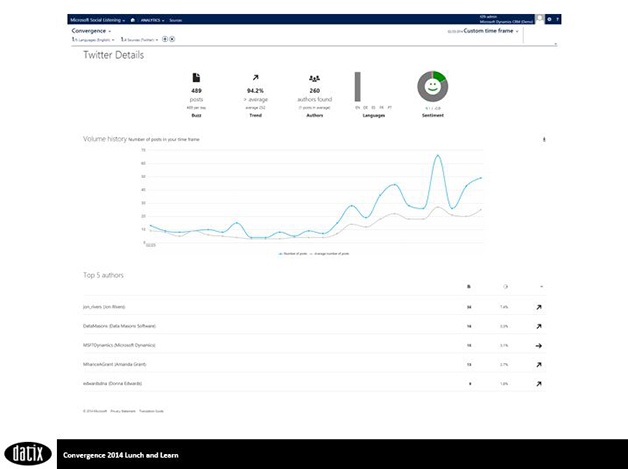This screenshot has width=628, height=469.
Task: Click the '260' authors found value
Action: tap(314, 91)
